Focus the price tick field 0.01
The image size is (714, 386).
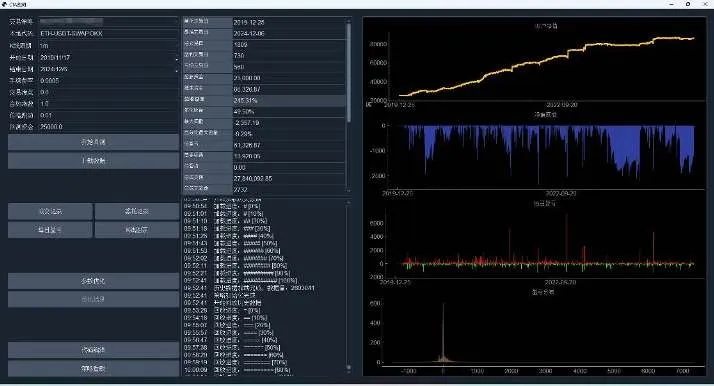coord(108,115)
